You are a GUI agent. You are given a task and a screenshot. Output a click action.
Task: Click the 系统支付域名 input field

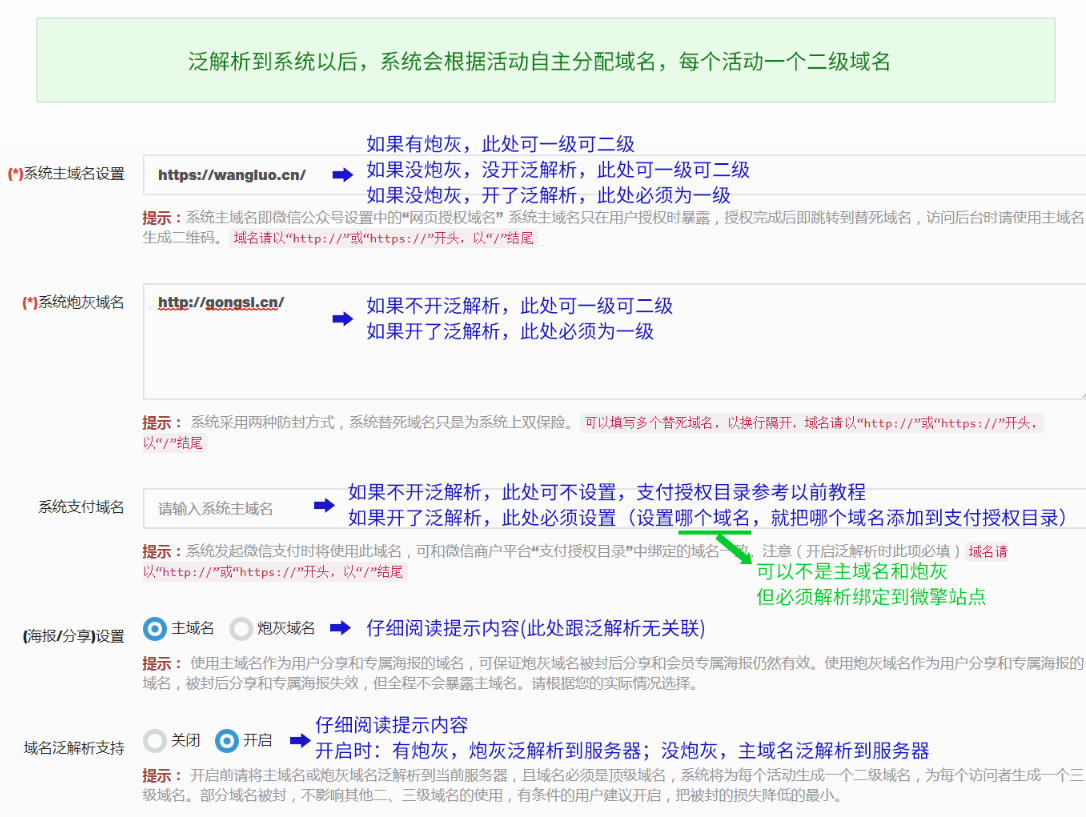(614, 508)
